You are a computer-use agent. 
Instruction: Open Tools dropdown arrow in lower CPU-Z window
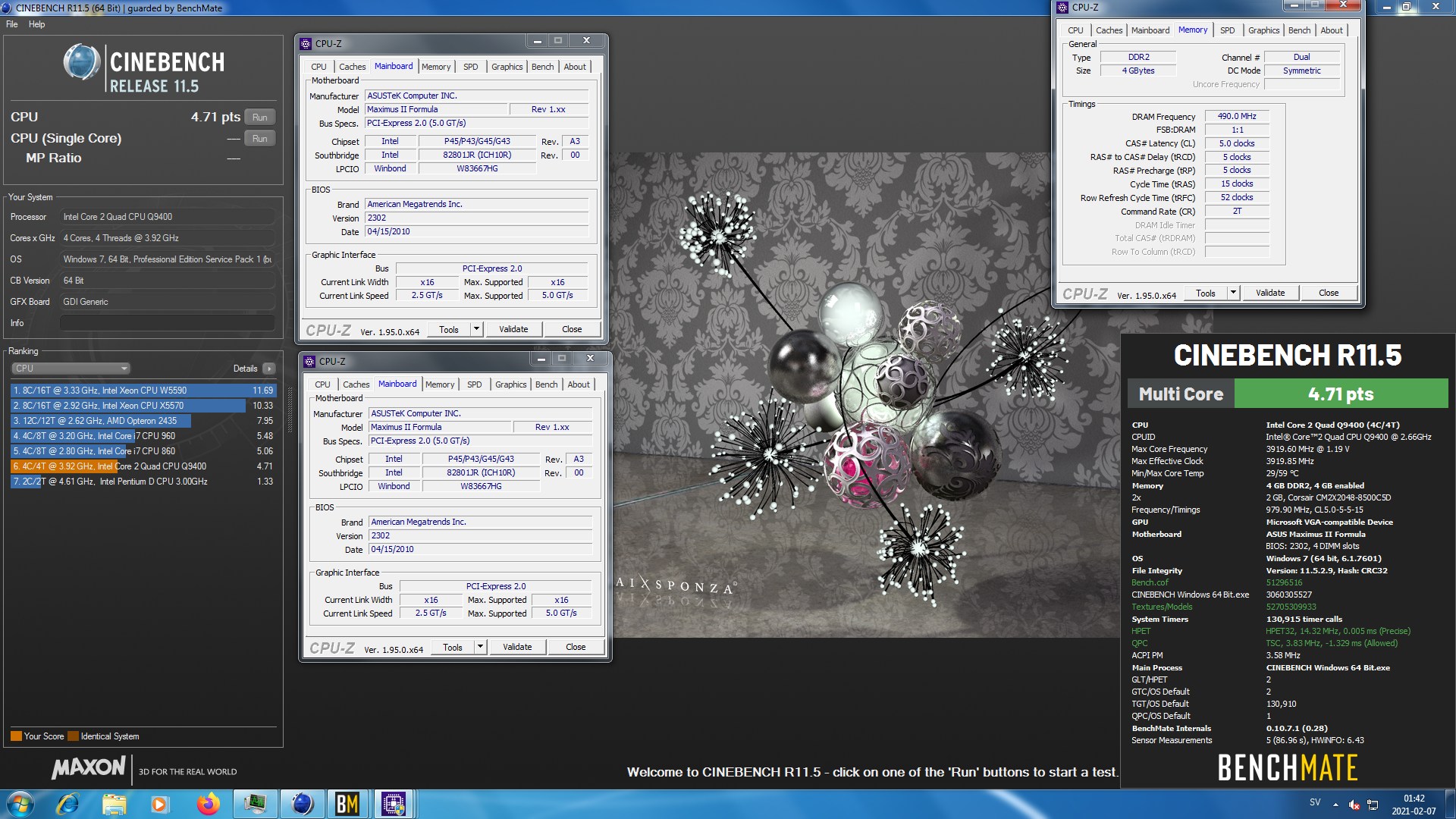480,647
